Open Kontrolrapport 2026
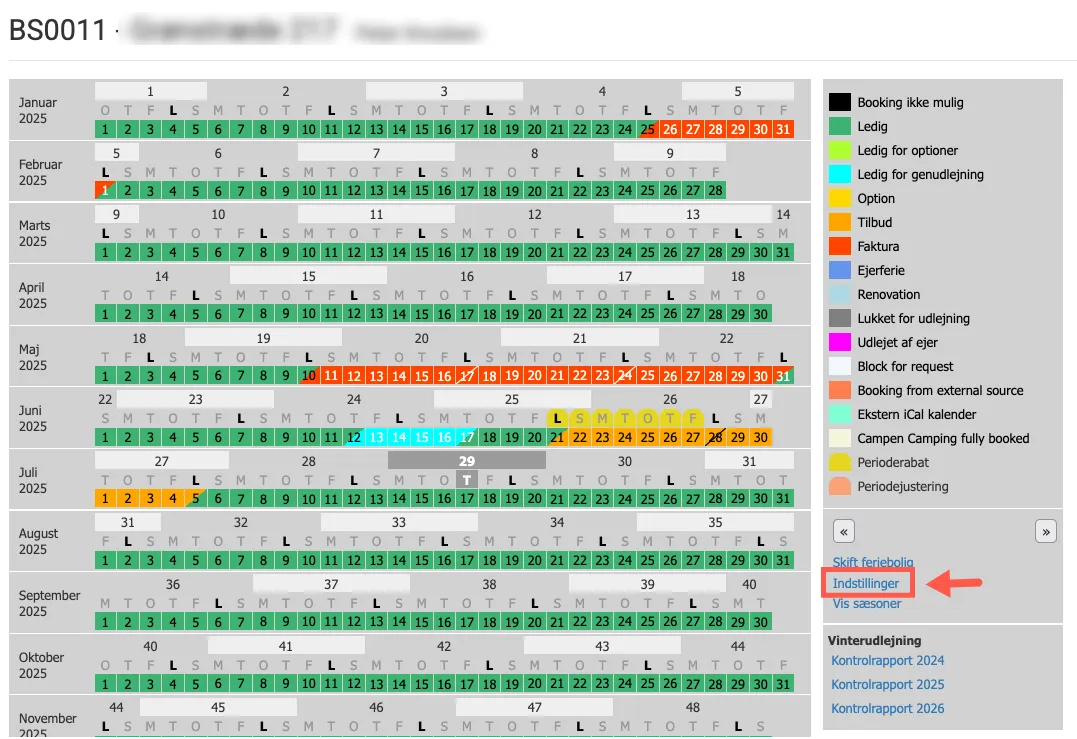The height and width of the screenshot is (739, 1077). pyautogui.click(x=887, y=709)
